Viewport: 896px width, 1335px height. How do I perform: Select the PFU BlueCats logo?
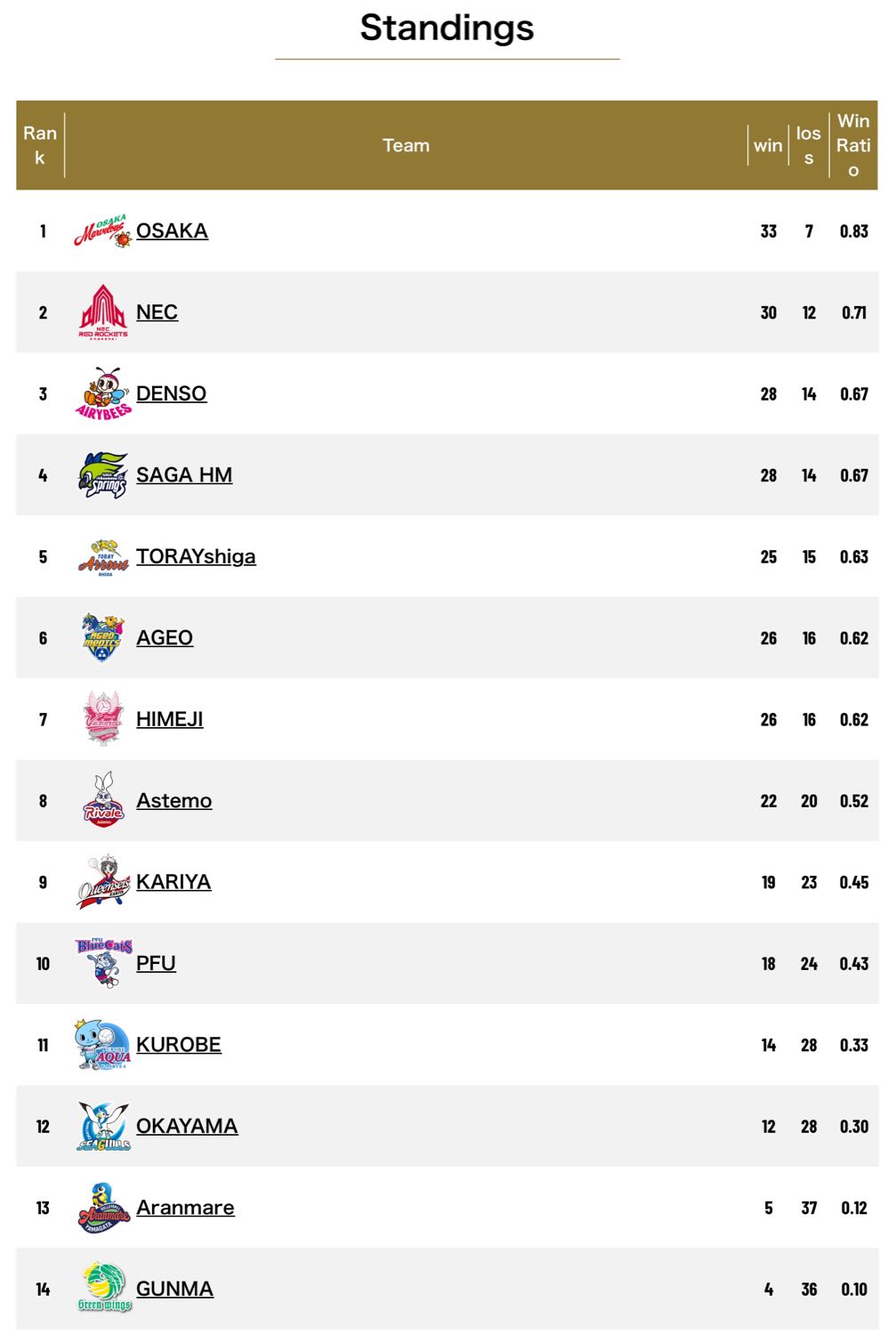click(x=103, y=963)
